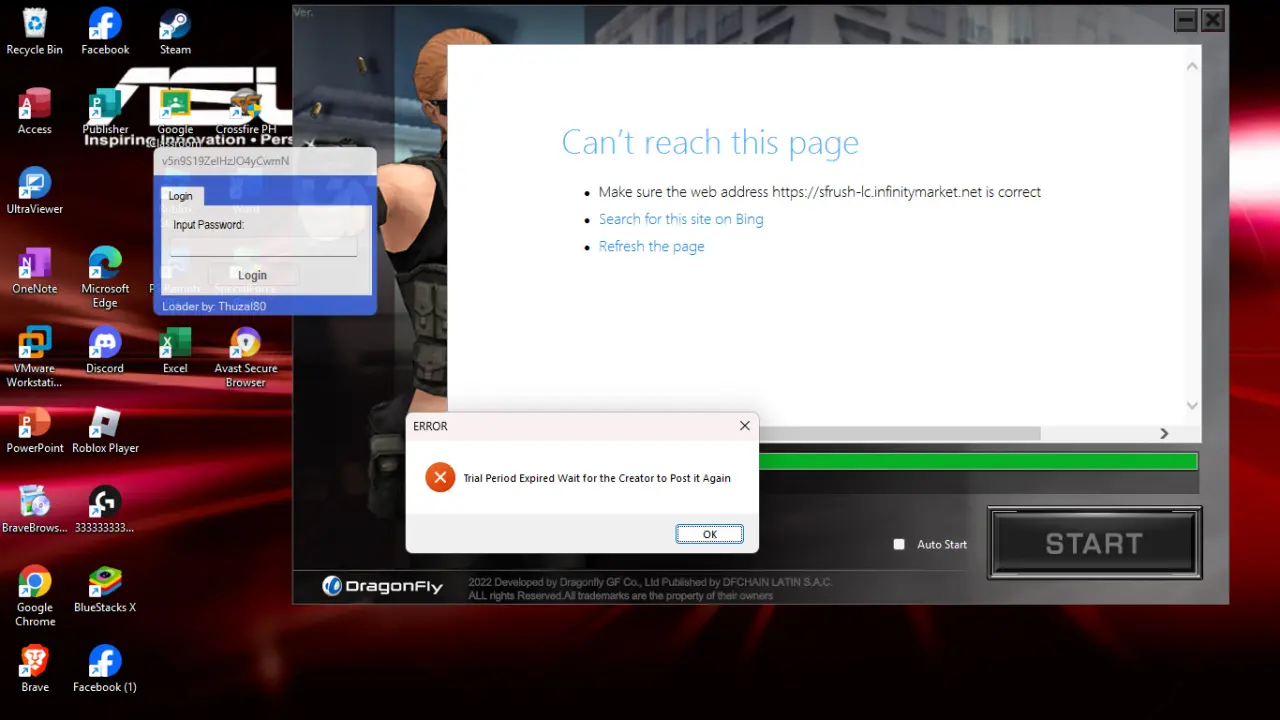Click the red error icon in the dialog
Viewport: 1280px width, 720px height.
click(440, 478)
